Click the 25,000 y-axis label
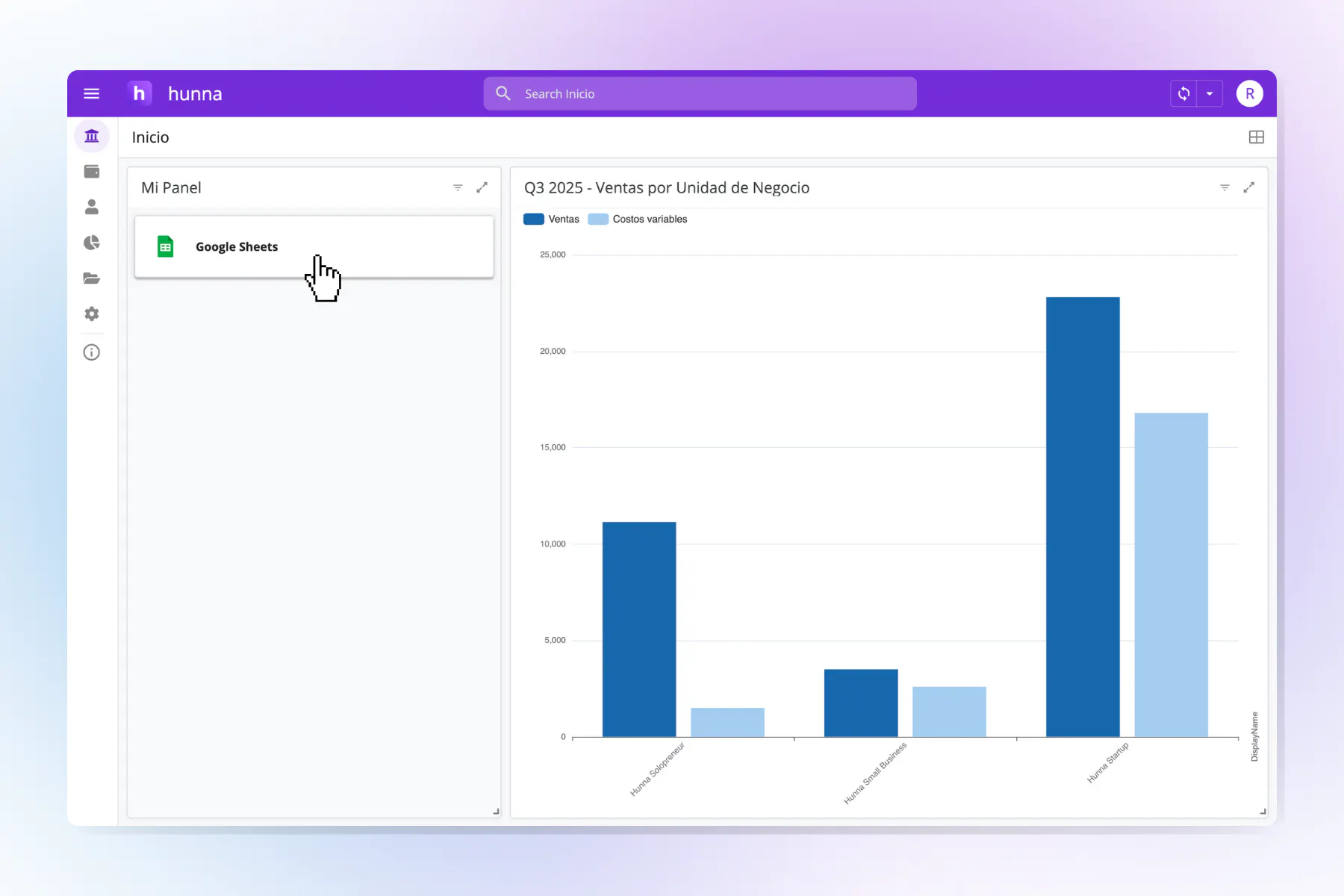 [553, 255]
